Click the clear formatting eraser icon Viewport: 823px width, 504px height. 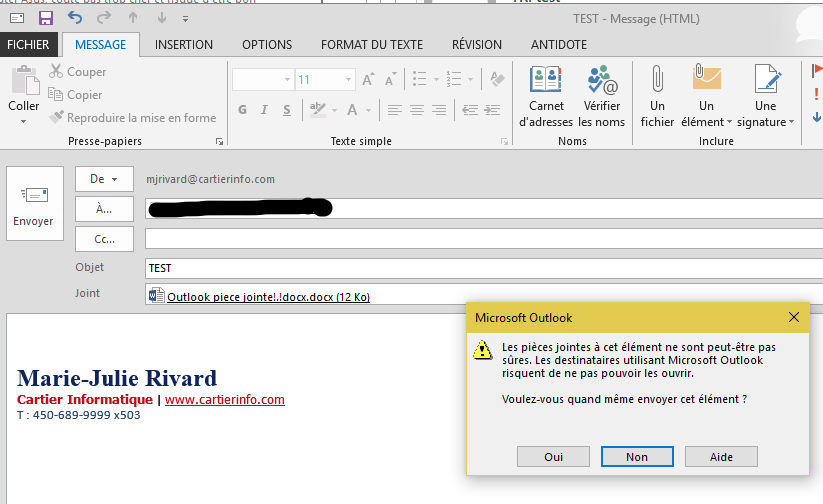pos(497,79)
